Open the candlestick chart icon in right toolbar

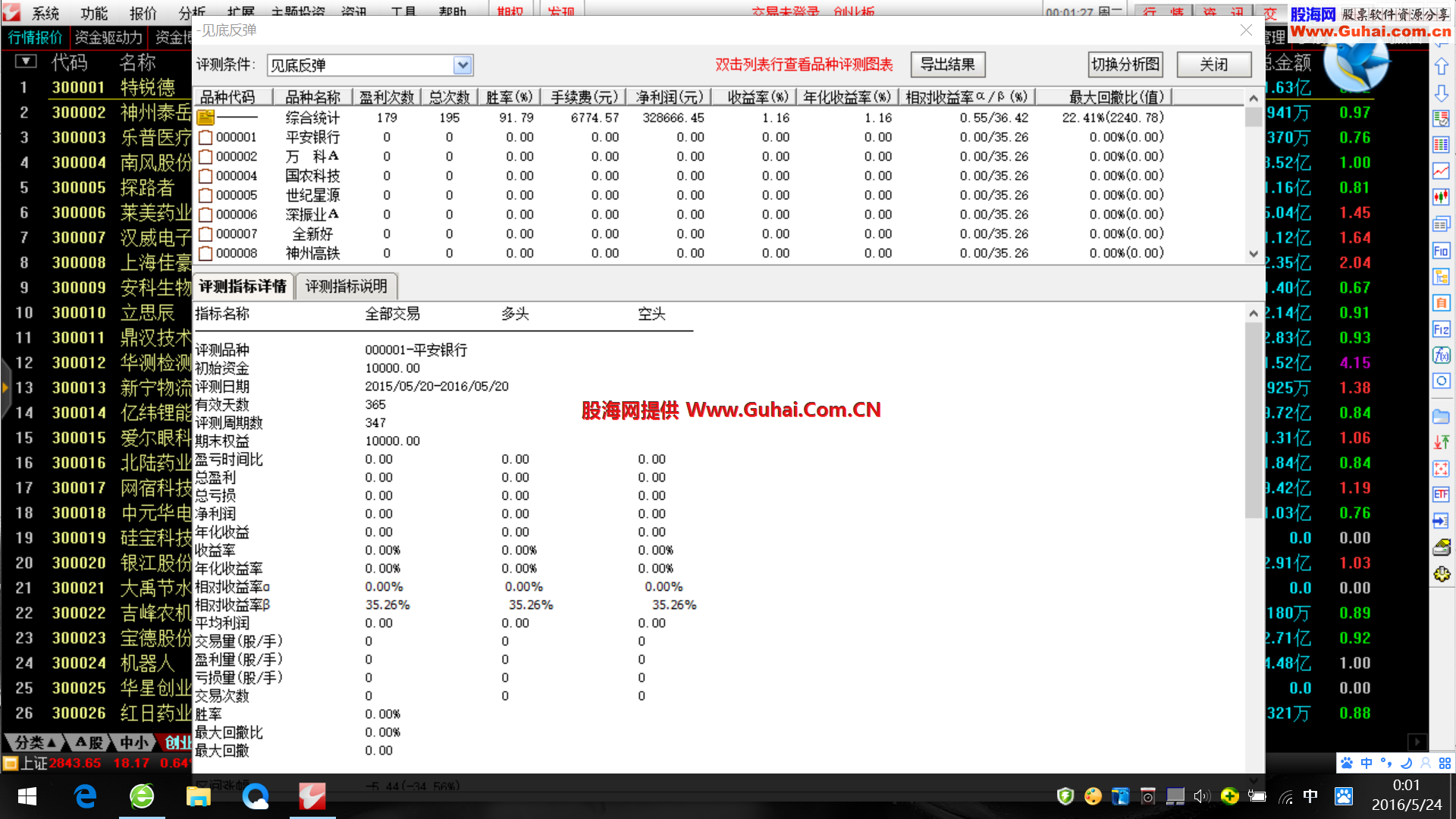point(1442,197)
